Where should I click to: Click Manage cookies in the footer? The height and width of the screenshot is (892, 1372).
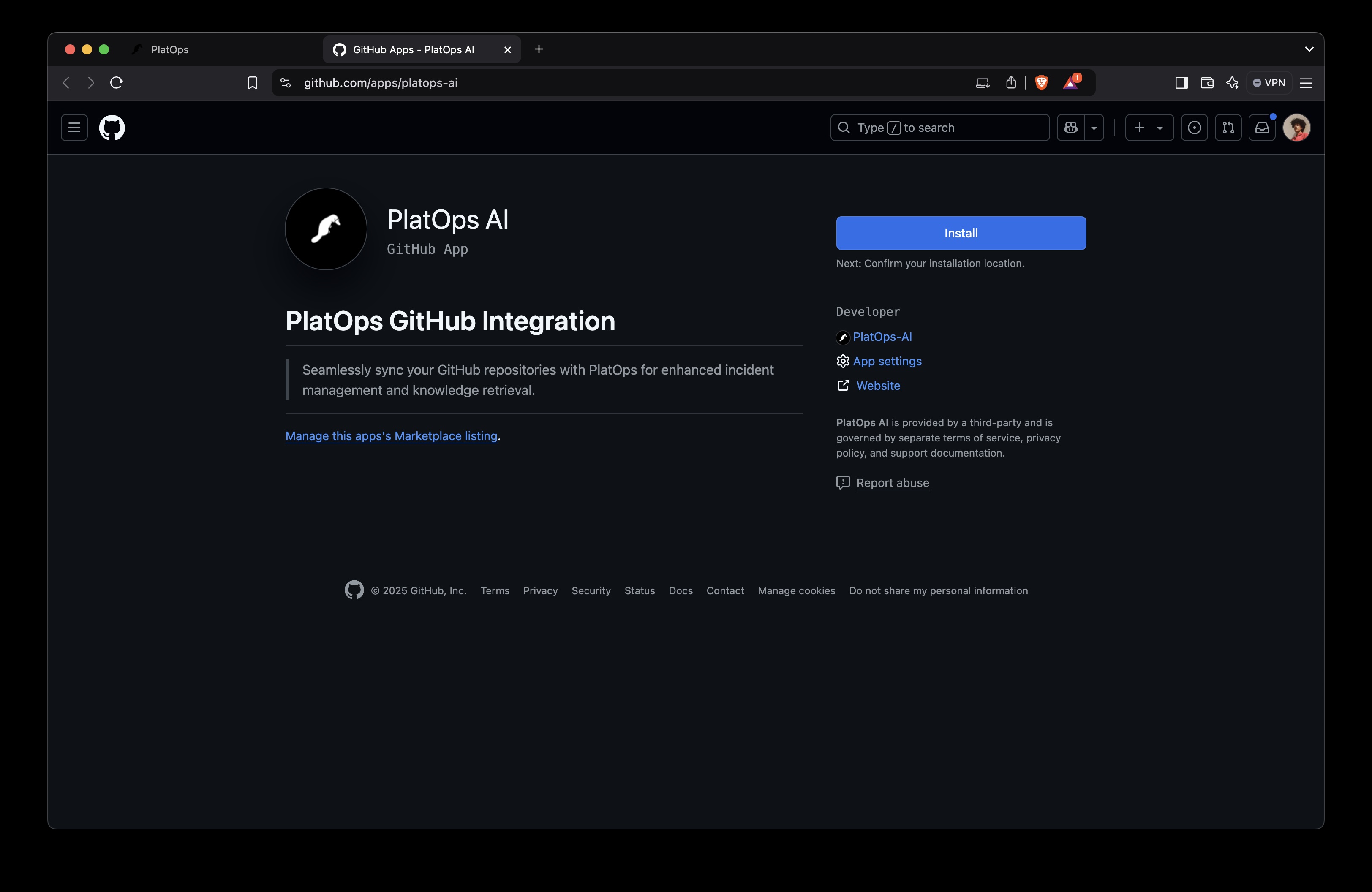(796, 590)
